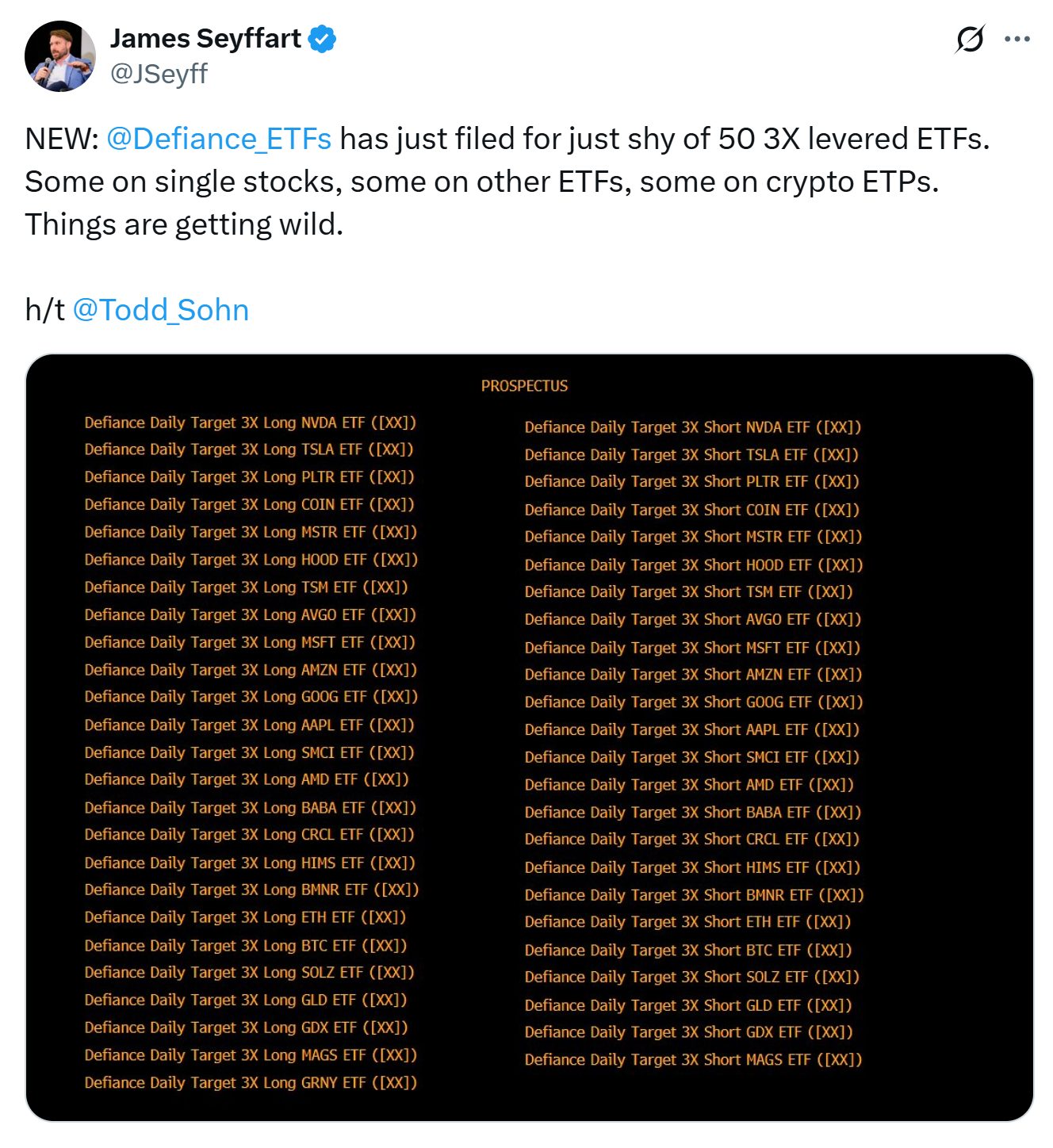Open the Grok slashed-circle icon
1053x1148 pixels.
(970, 39)
